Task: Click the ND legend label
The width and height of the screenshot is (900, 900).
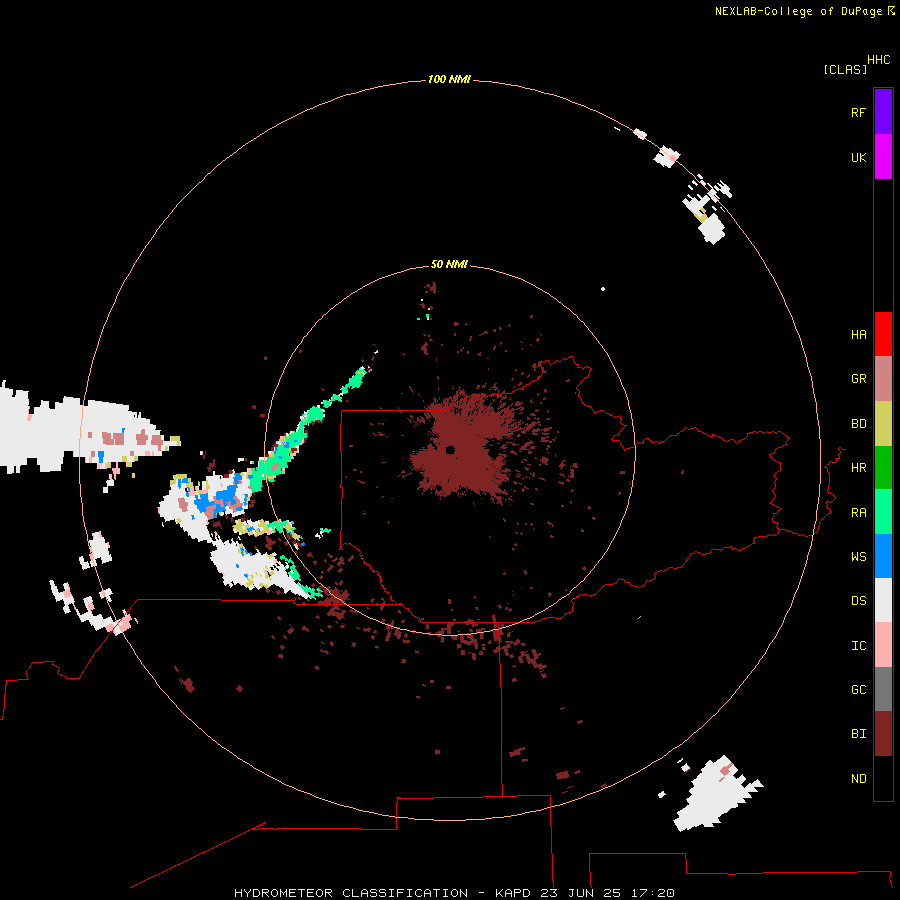Action: pyautogui.click(x=858, y=779)
